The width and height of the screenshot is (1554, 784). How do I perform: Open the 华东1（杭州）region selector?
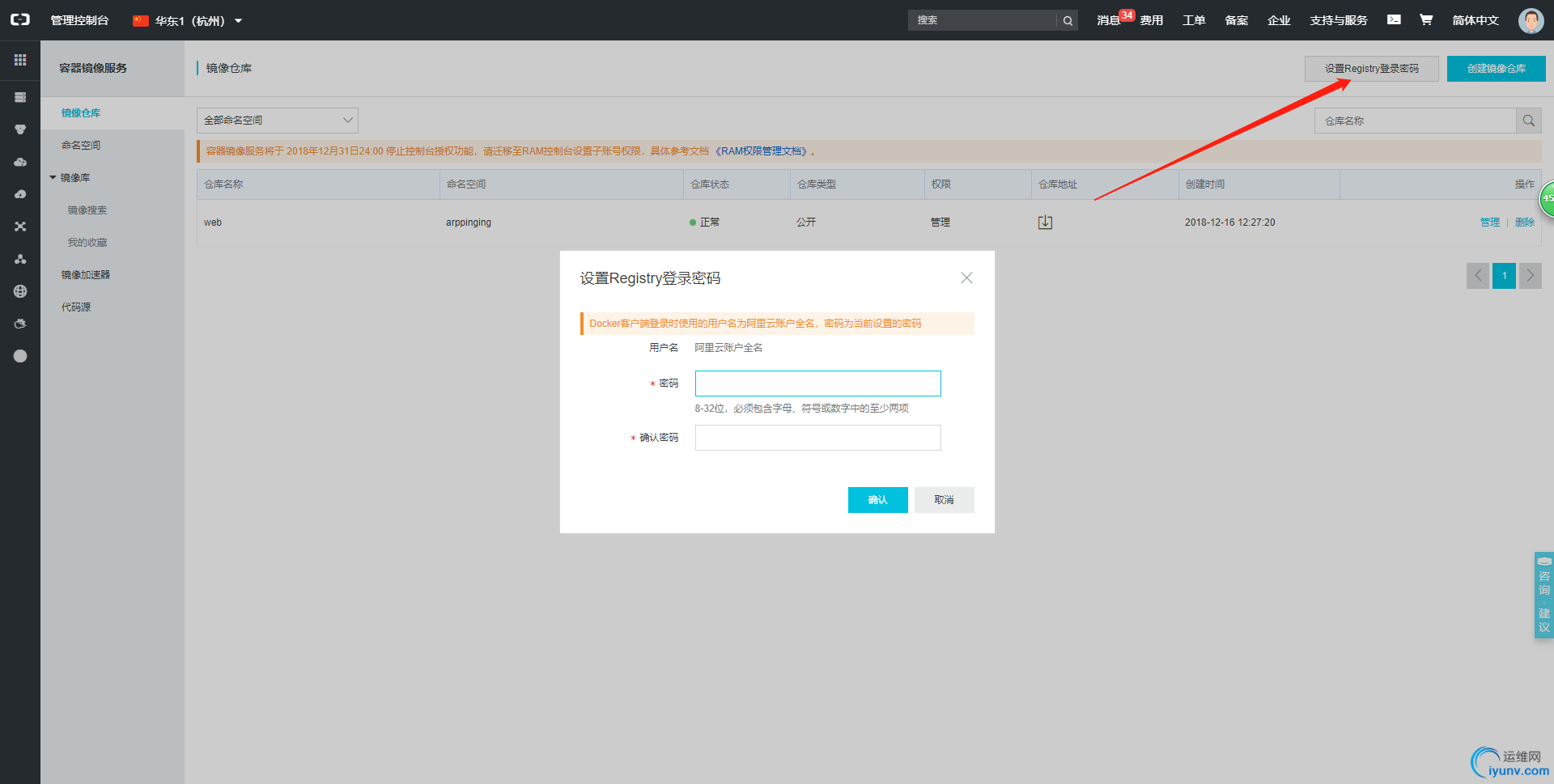point(188,20)
